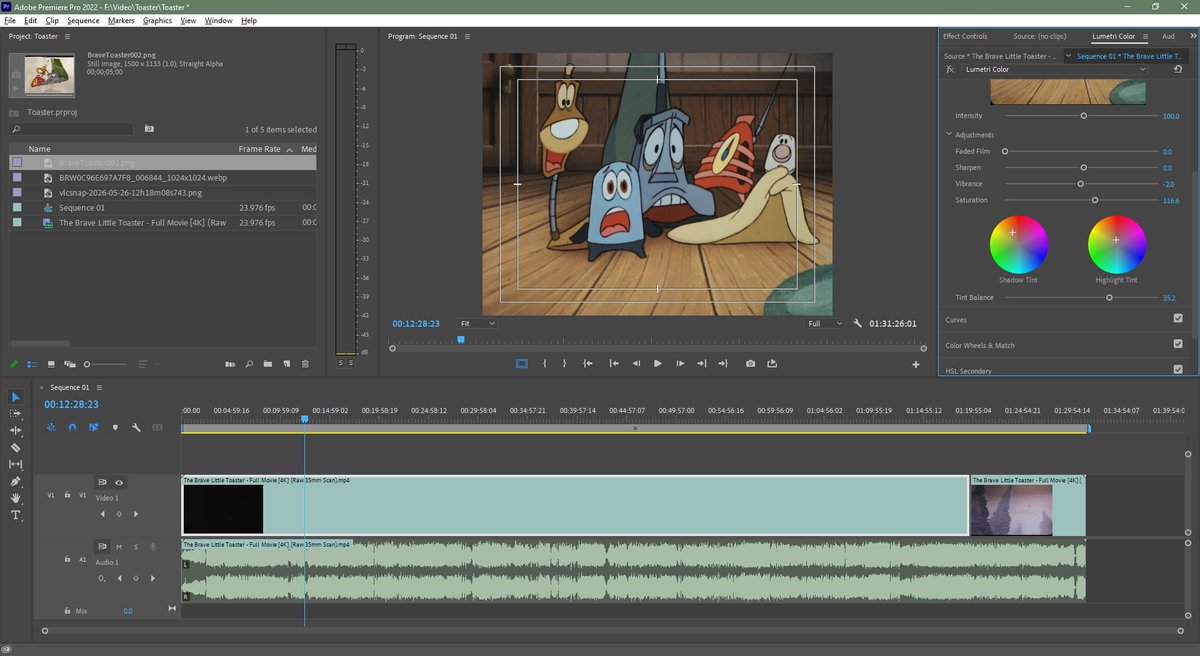Select the Pen tool
This screenshot has width=1200, height=656.
click(x=16, y=481)
